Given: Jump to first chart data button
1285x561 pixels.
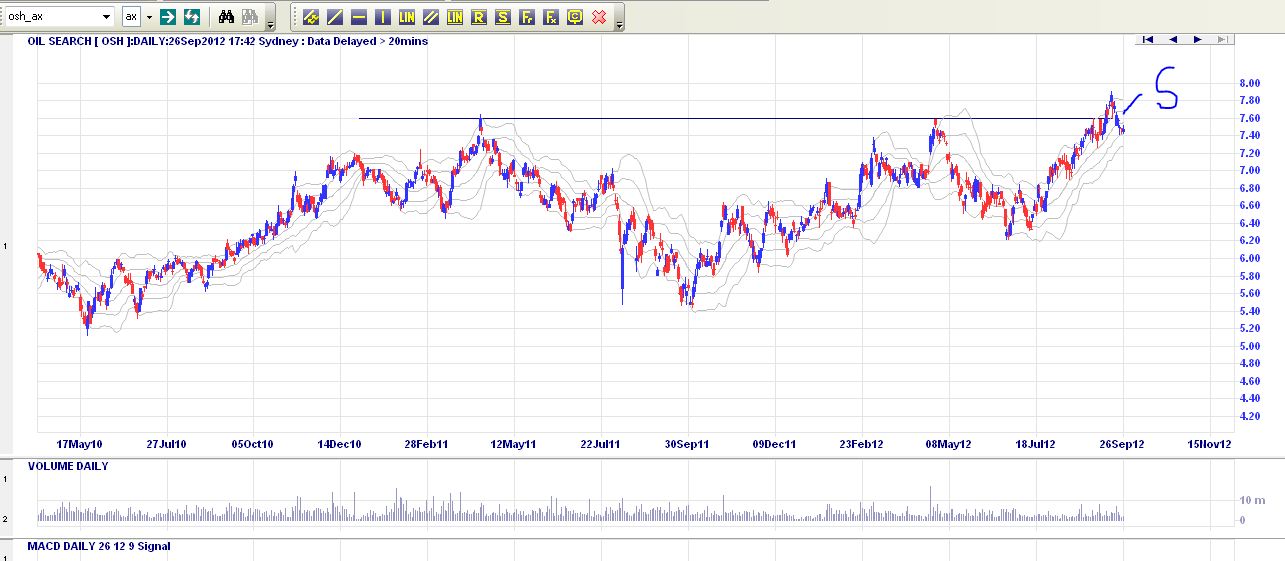Looking at the screenshot, I should click(x=1148, y=40).
